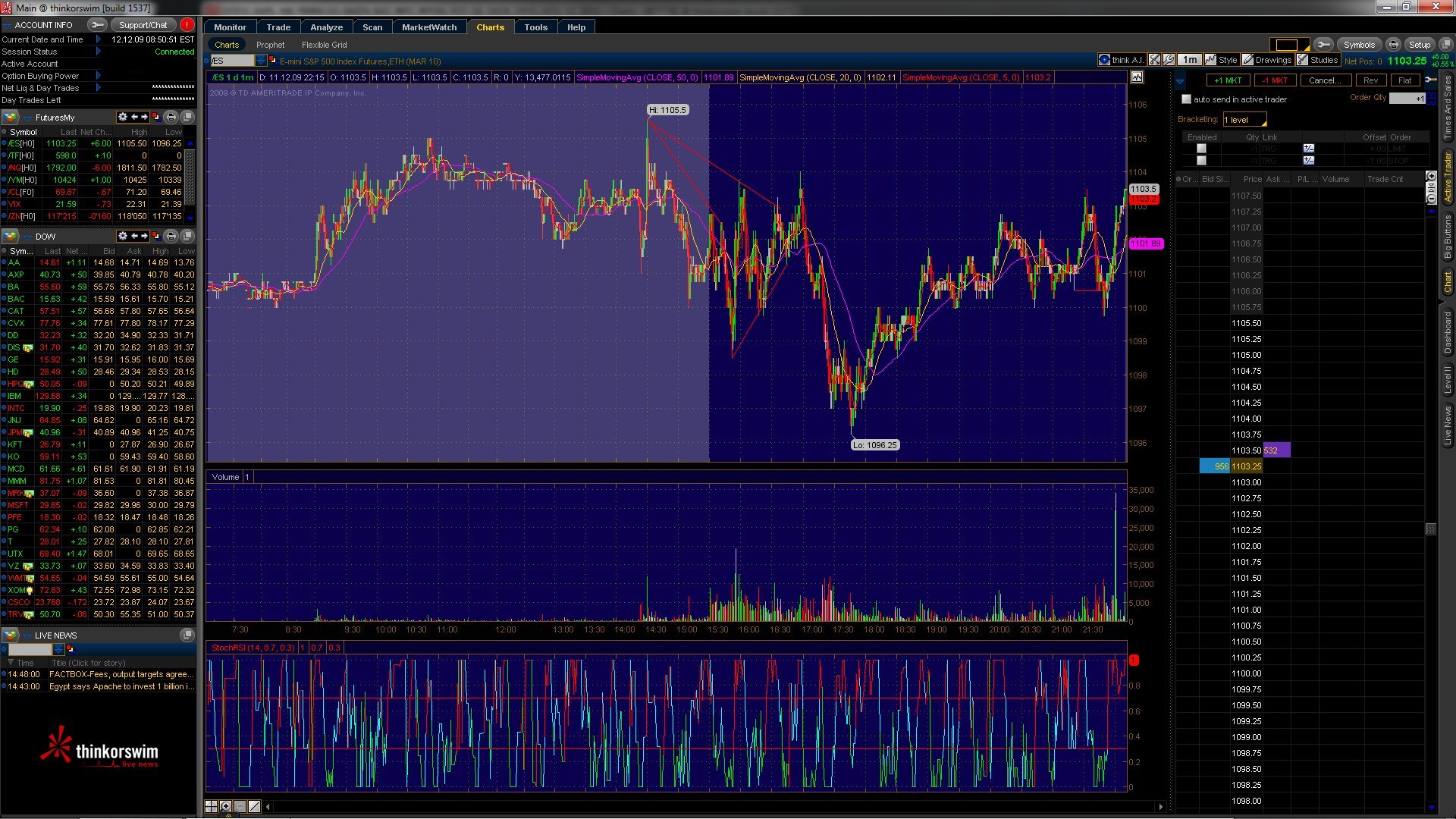Click the FuturesMy watchlist gear icon
The image size is (1456, 819).
click(x=122, y=118)
